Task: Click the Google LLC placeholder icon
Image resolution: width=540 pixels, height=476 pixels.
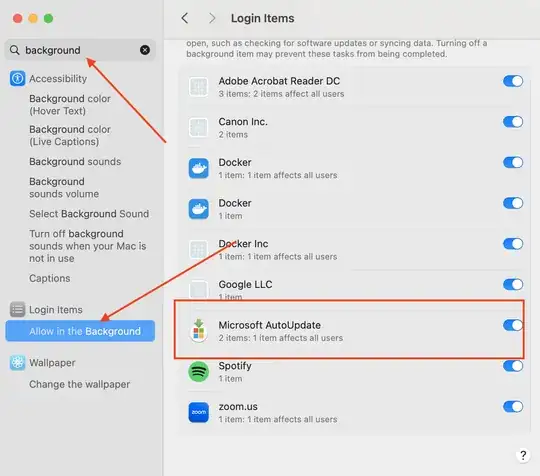Action: tap(198, 289)
